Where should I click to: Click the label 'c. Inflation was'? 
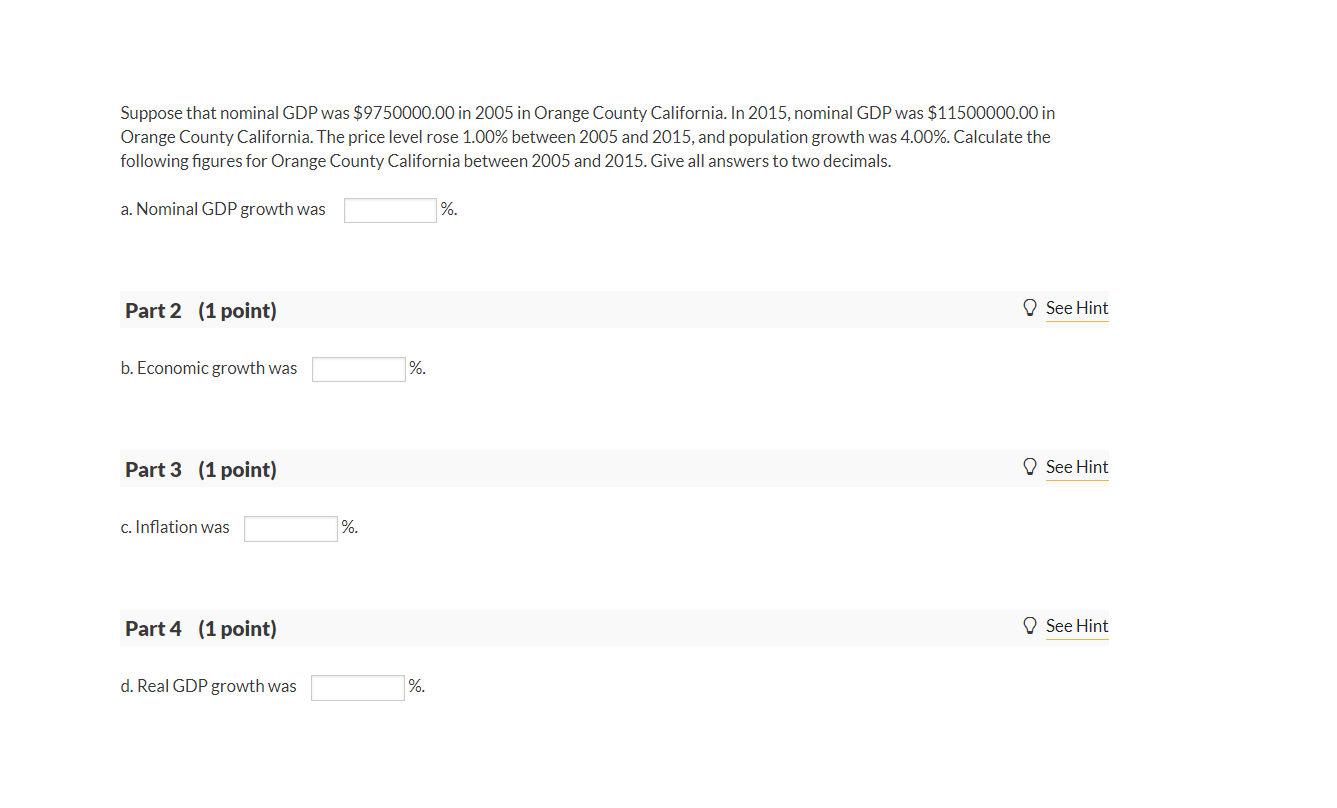(174, 527)
